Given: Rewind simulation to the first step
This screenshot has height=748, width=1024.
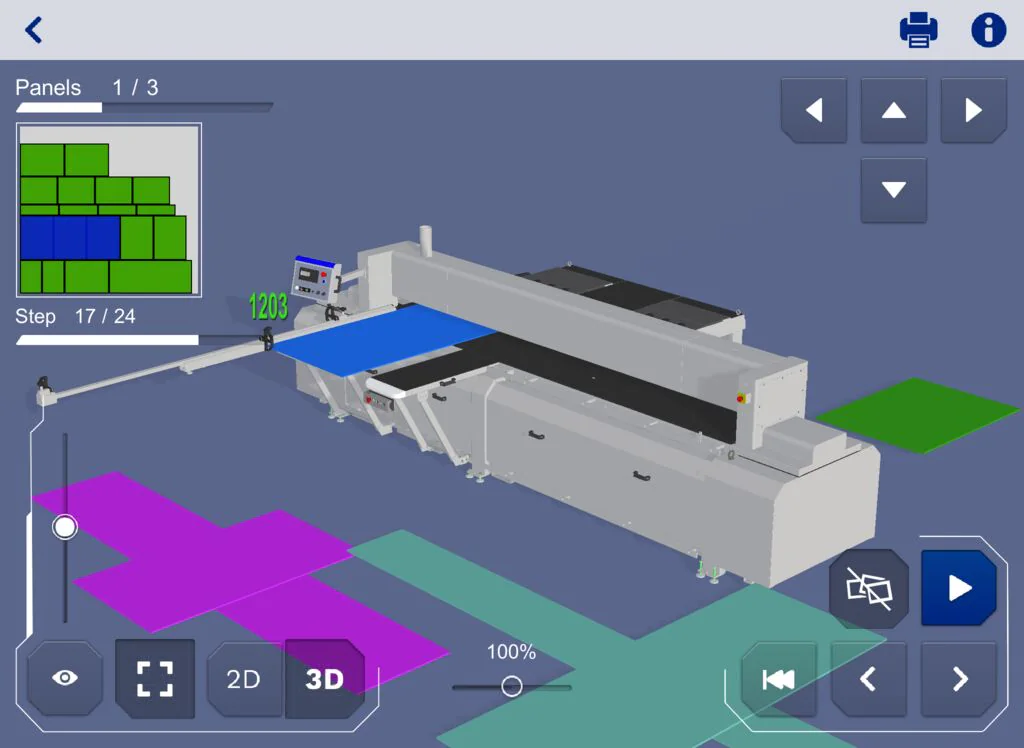Looking at the screenshot, I should pyautogui.click(x=779, y=679).
